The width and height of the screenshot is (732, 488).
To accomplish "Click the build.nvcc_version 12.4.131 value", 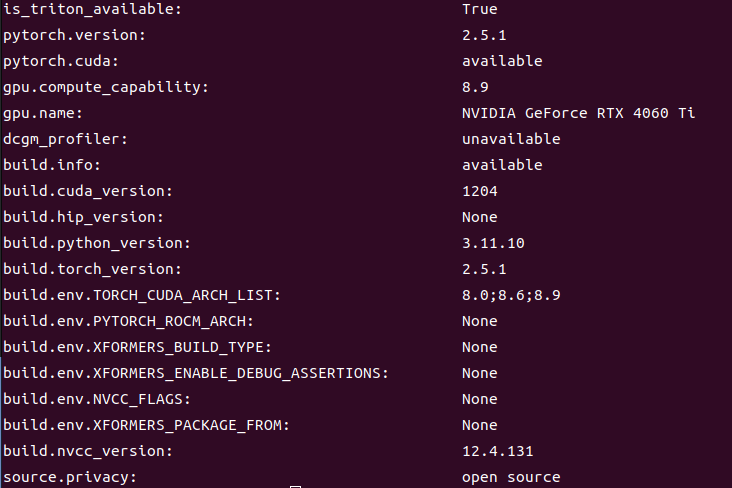I will click(x=497, y=452).
